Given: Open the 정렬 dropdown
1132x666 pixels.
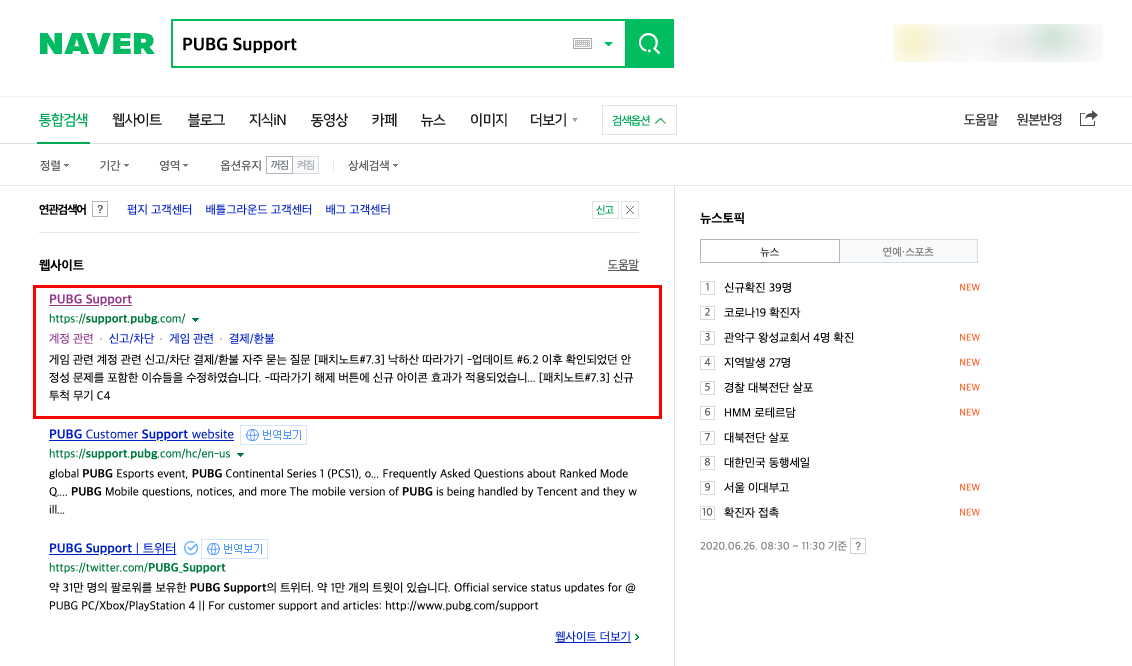Looking at the screenshot, I should (54, 165).
